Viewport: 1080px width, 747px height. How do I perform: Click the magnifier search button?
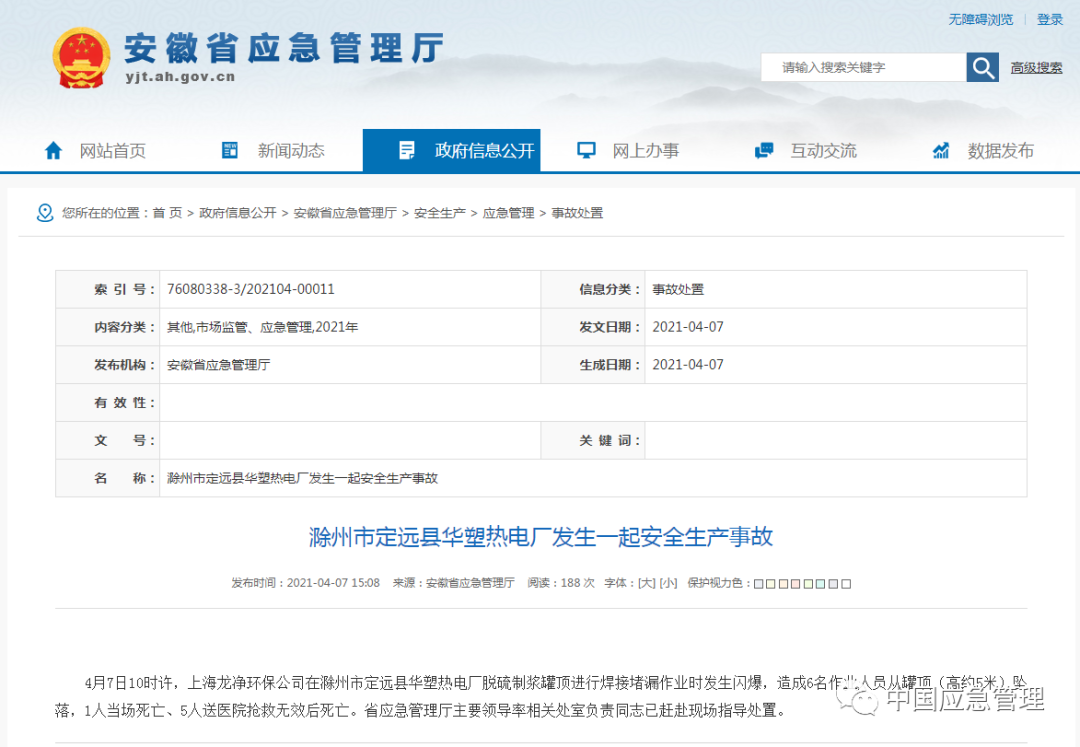pyautogui.click(x=982, y=67)
